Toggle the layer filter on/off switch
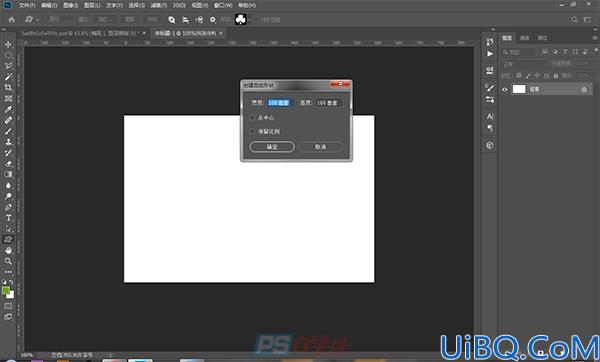The width and height of the screenshot is (600, 362). (596, 51)
